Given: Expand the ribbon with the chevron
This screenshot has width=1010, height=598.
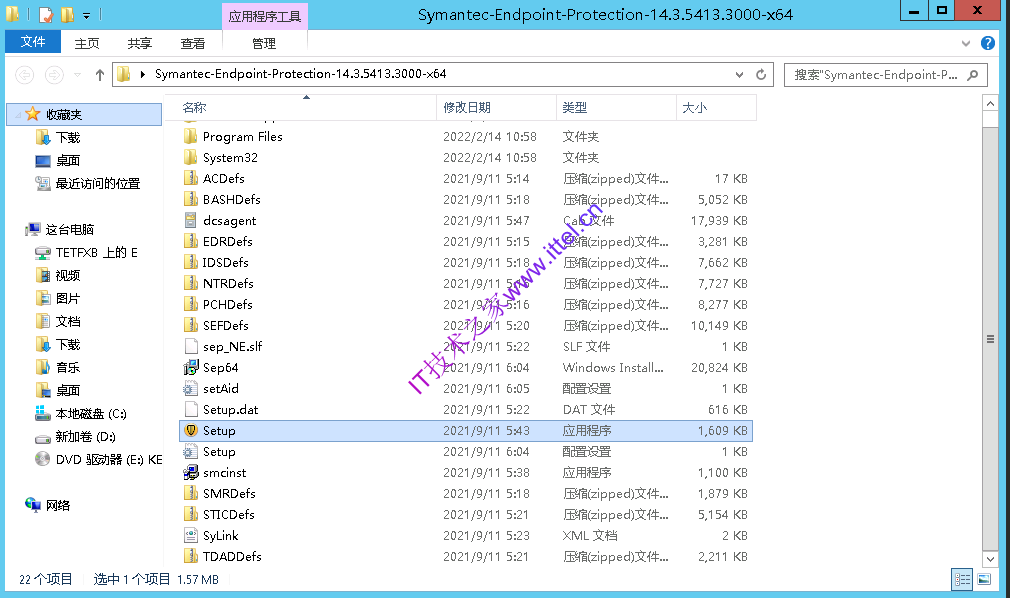Looking at the screenshot, I should tap(966, 44).
